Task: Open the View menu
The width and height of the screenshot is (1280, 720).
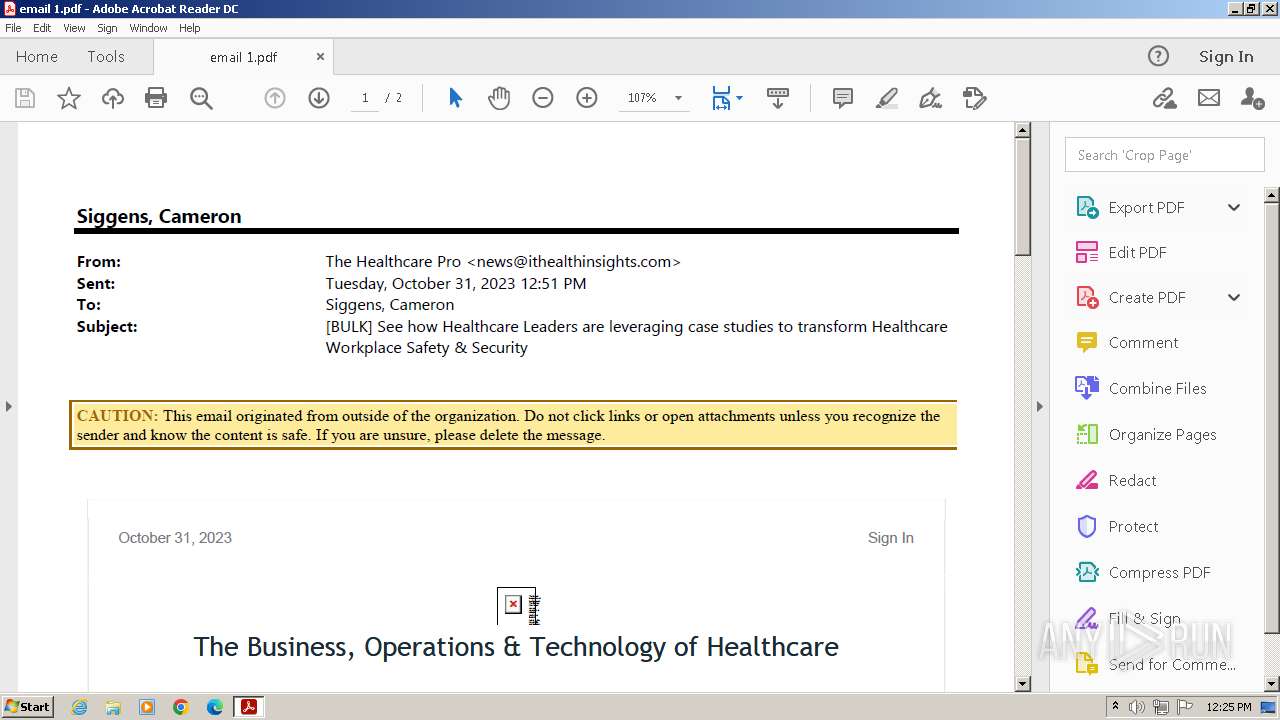Action: tap(74, 28)
